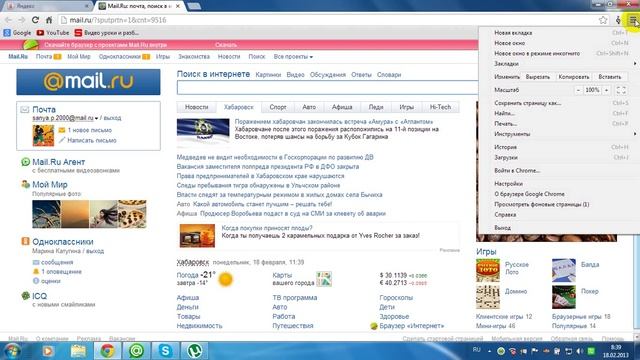Viewport: 640px width, 360px height.
Task: Open Загрузки from Chrome menu
Action: tap(560, 157)
